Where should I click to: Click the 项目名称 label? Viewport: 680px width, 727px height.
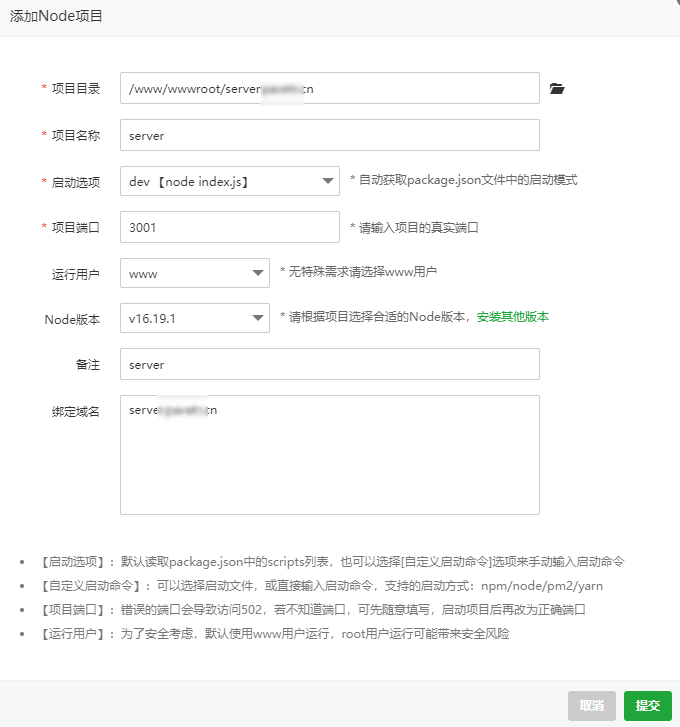pos(76,135)
